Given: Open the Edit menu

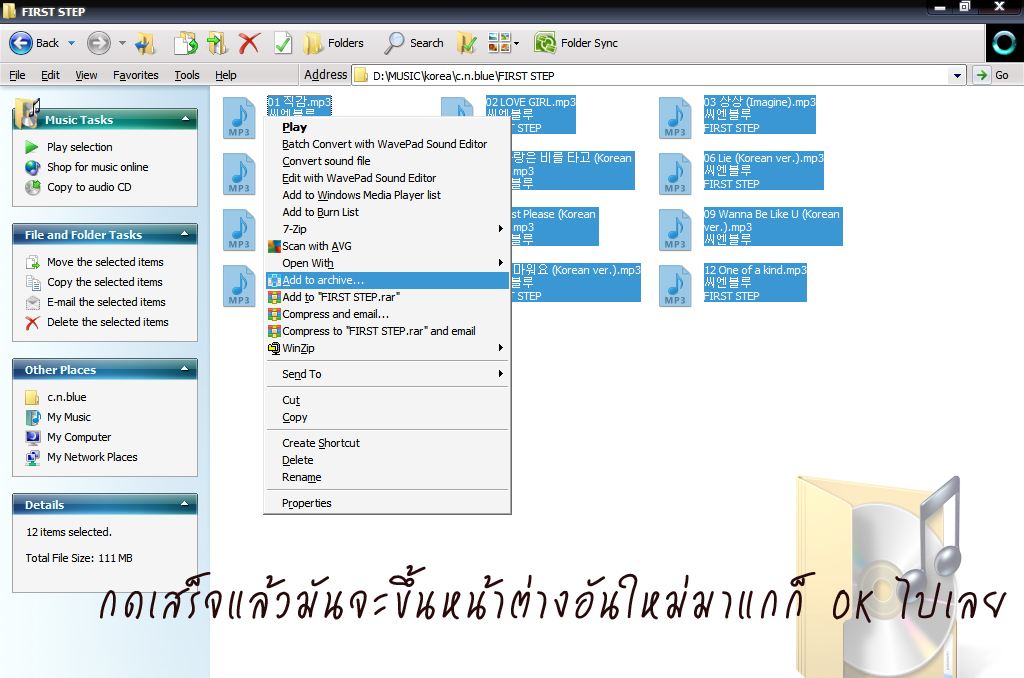Looking at the screenshot, I should [x=50, y=75].
